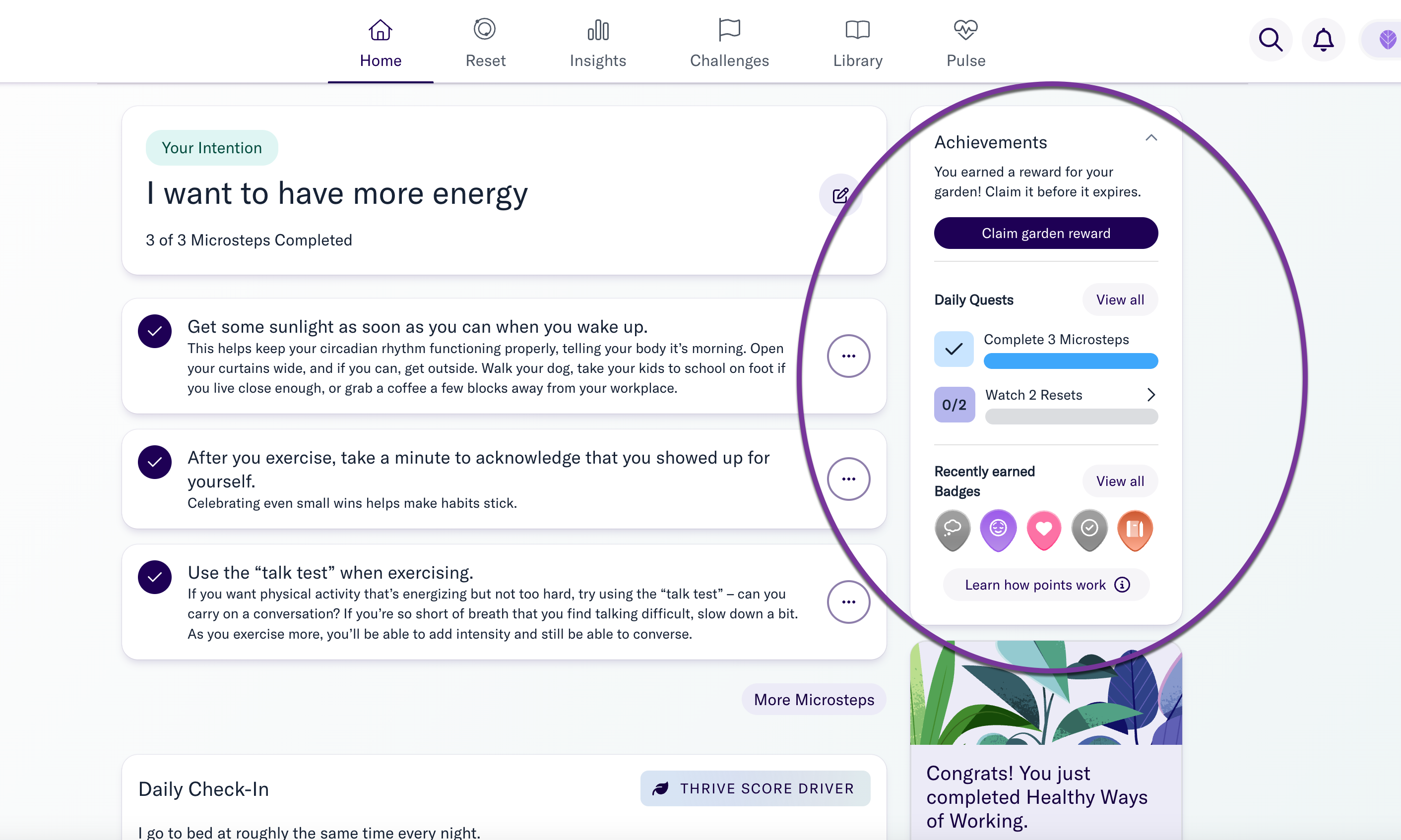The image size is (1401, 840).
Task: Click the edit intention pencil icon
Action: coord(840,195)
